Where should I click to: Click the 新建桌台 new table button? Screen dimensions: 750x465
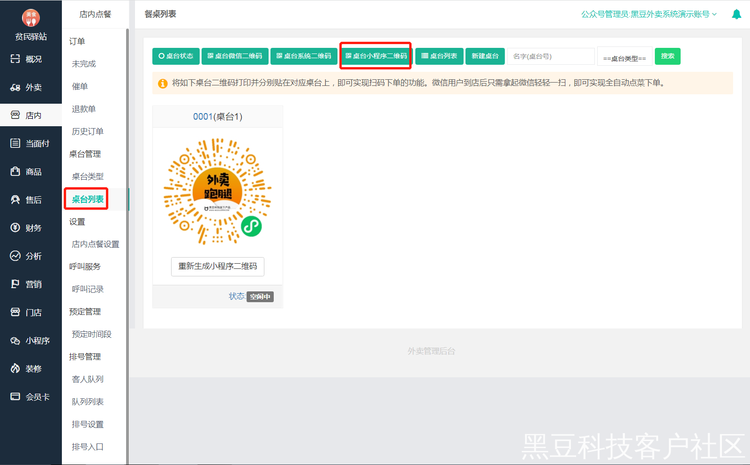tap(485, 56)
